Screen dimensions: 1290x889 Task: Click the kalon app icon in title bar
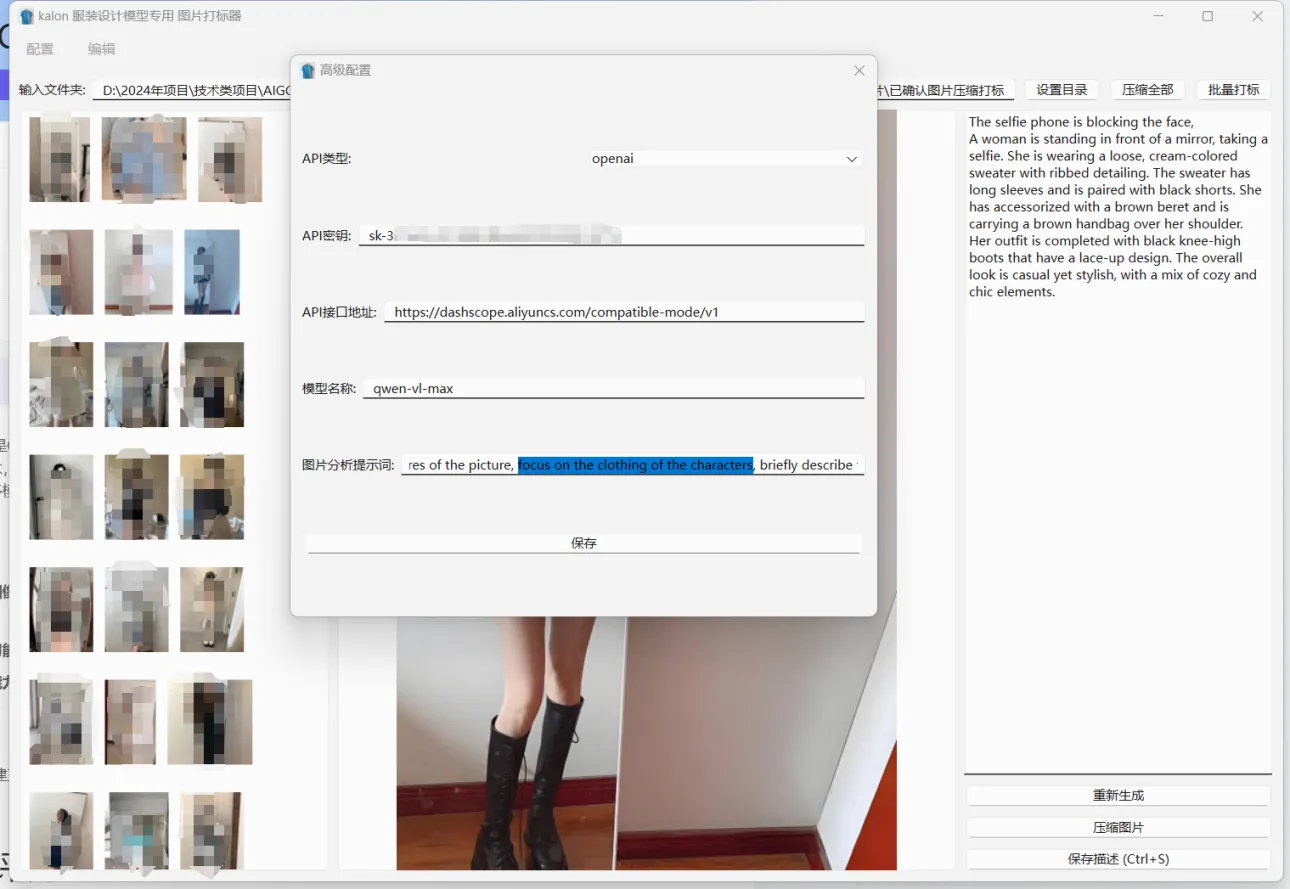pyautogui.click(x=27, y=16)
